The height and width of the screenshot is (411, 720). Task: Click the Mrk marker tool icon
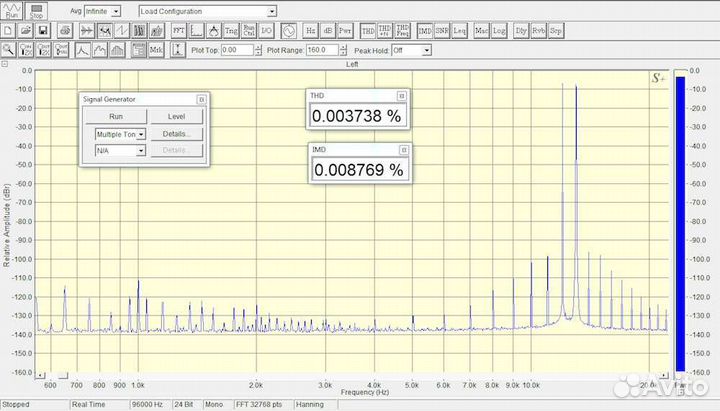point(157,49)
